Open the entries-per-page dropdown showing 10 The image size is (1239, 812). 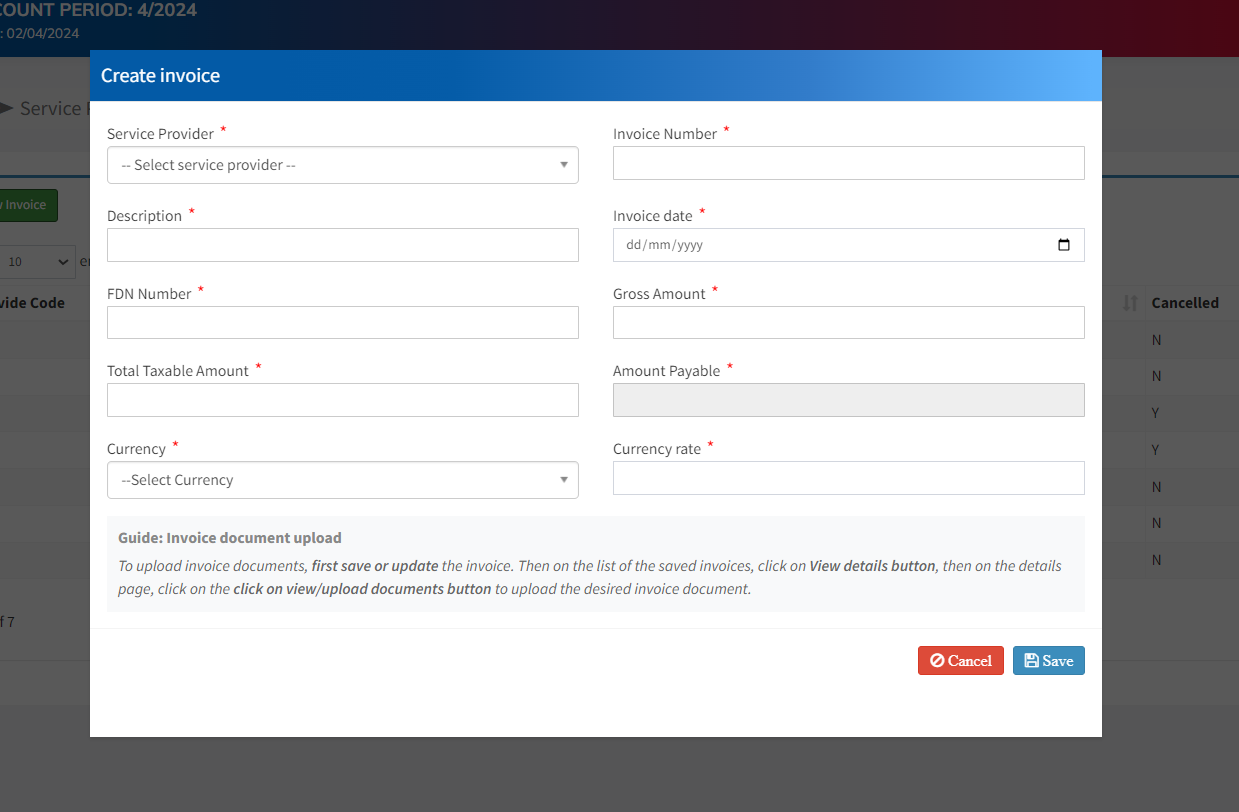[x=38, y=262]
